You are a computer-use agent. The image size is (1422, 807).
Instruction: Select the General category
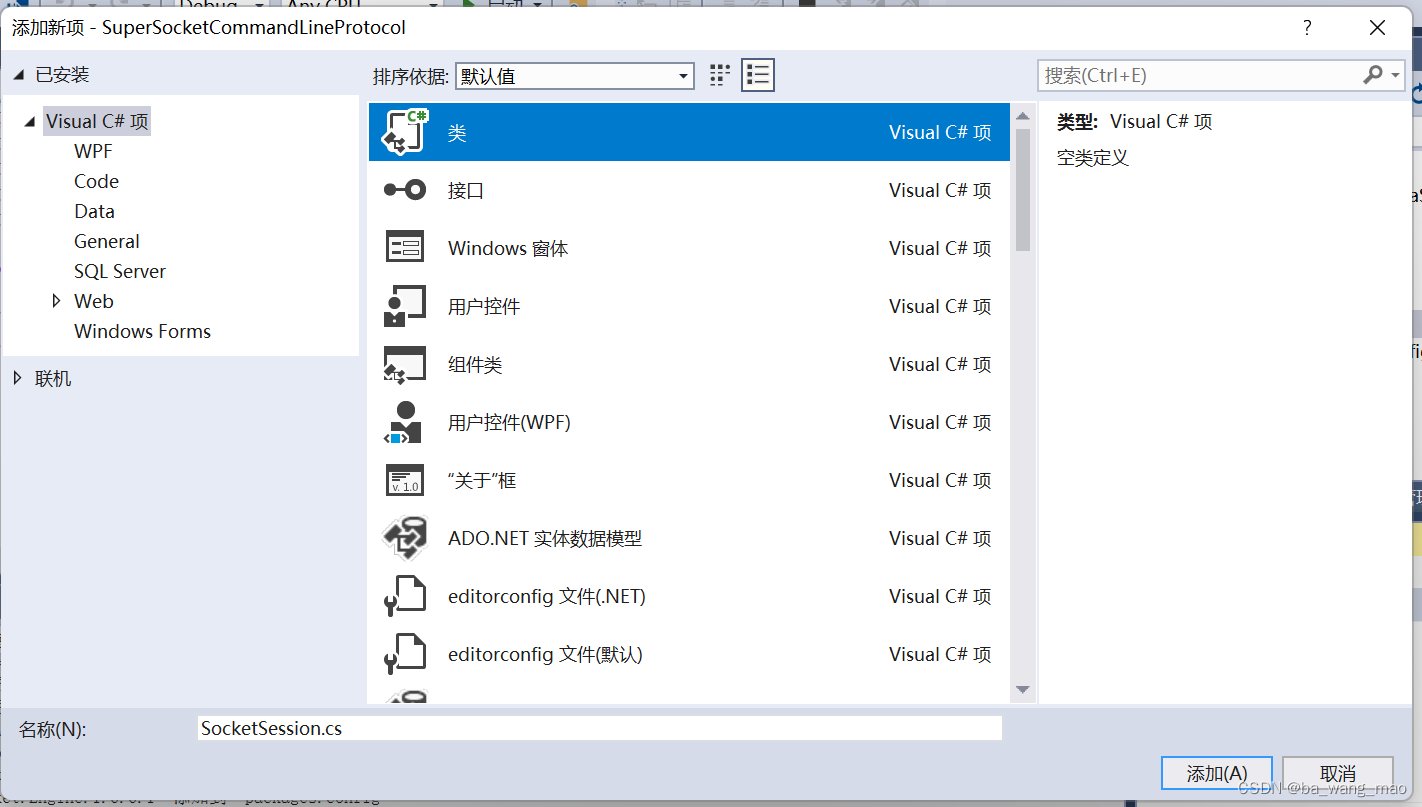point(107,241)
